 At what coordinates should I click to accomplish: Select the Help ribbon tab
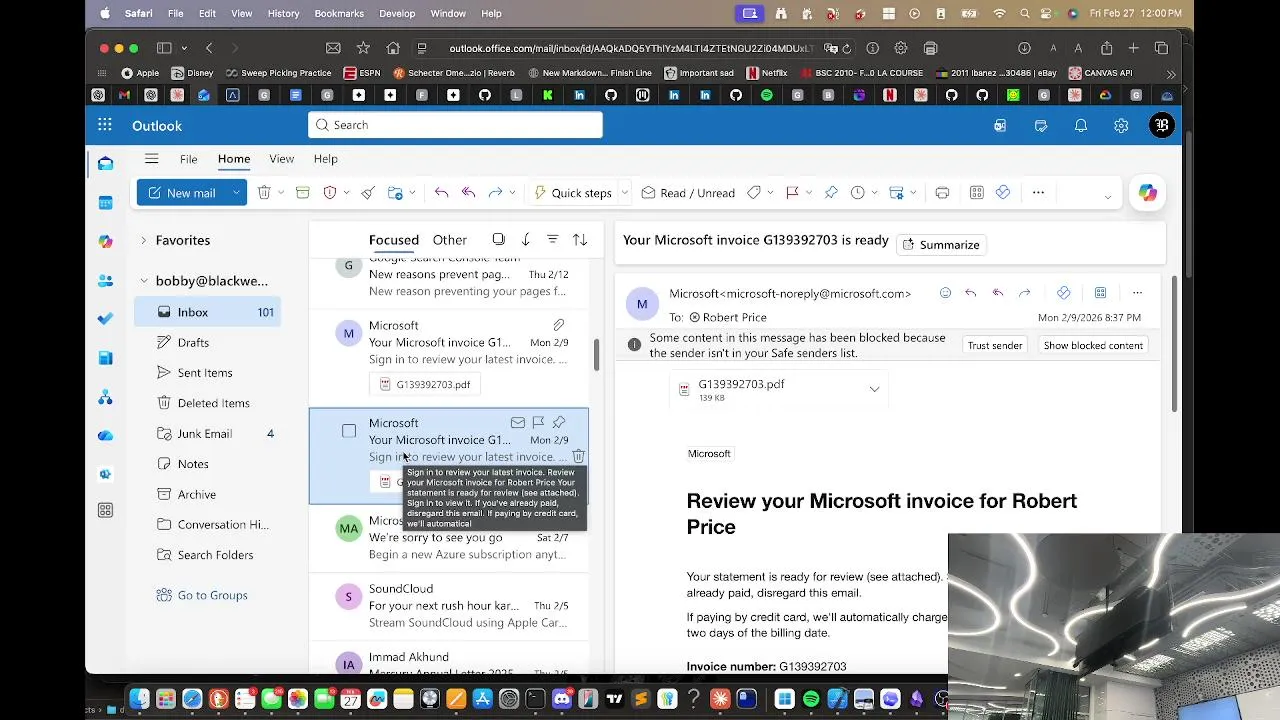click(x=325, y=159)
